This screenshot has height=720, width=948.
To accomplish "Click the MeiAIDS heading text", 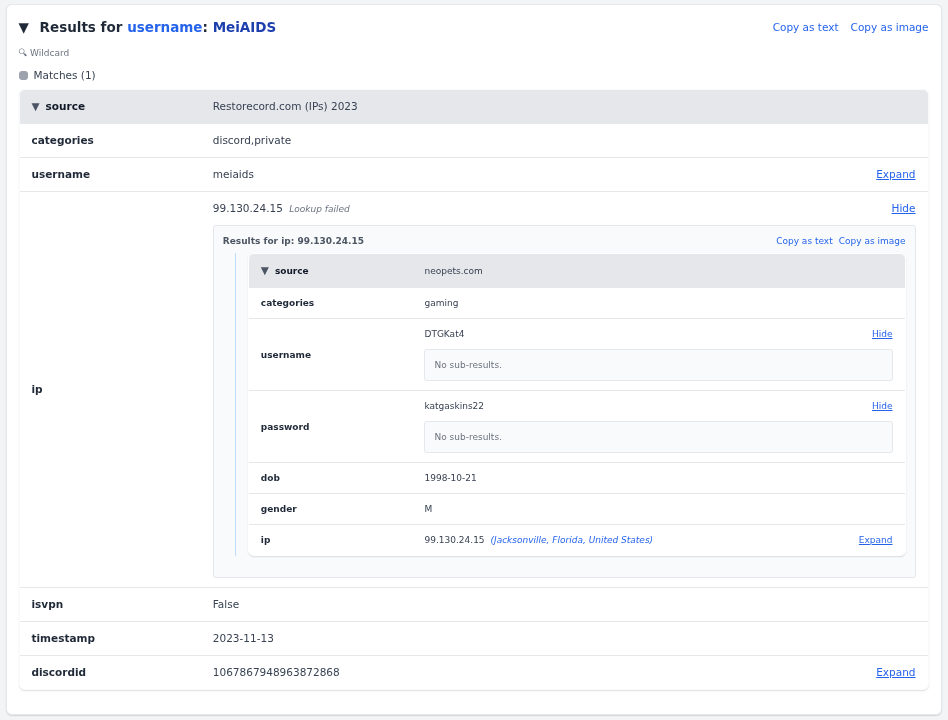I will tap(244, 27).
